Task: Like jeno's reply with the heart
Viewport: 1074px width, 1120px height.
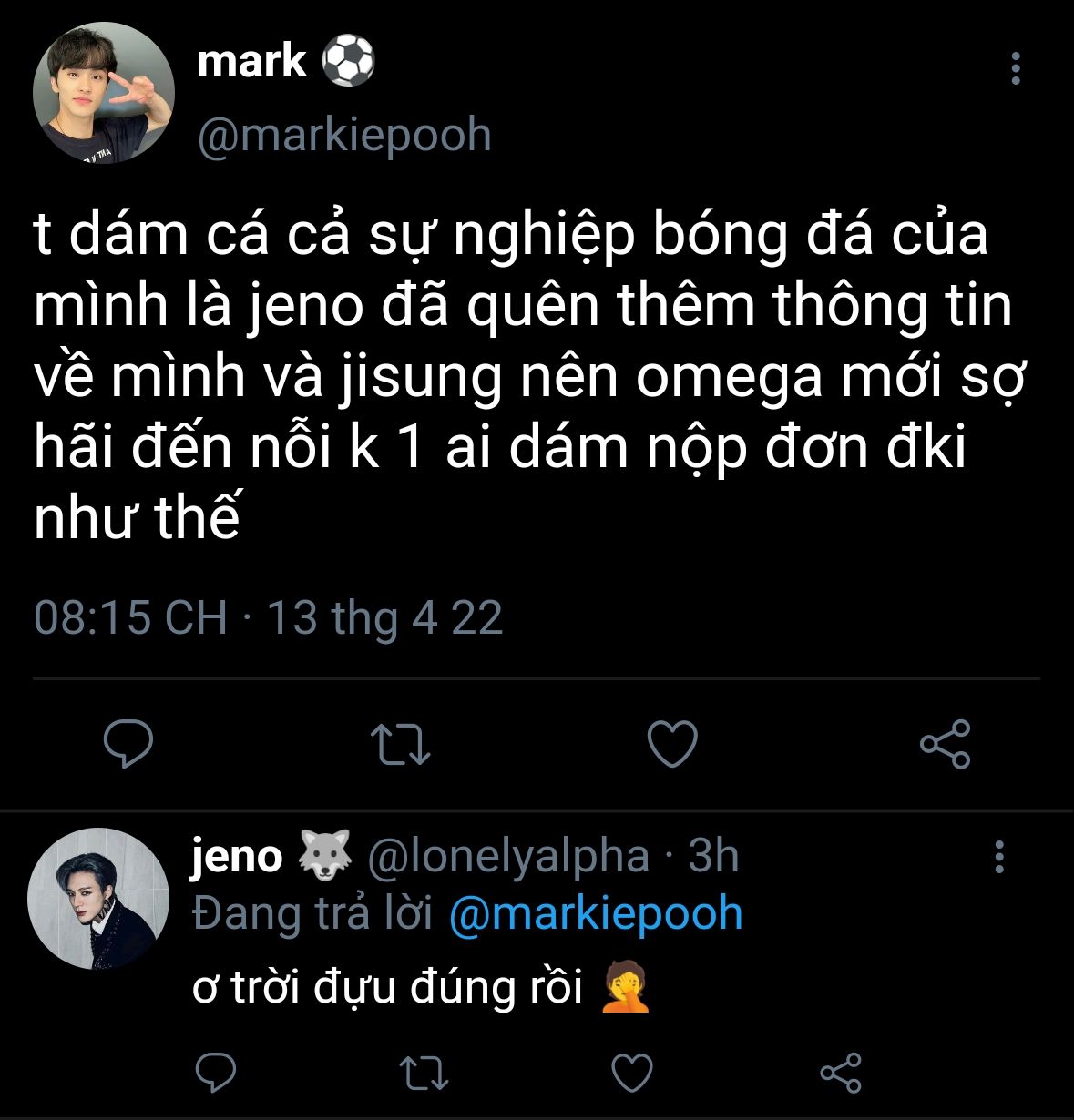Action: click(x=631, y=1074)
